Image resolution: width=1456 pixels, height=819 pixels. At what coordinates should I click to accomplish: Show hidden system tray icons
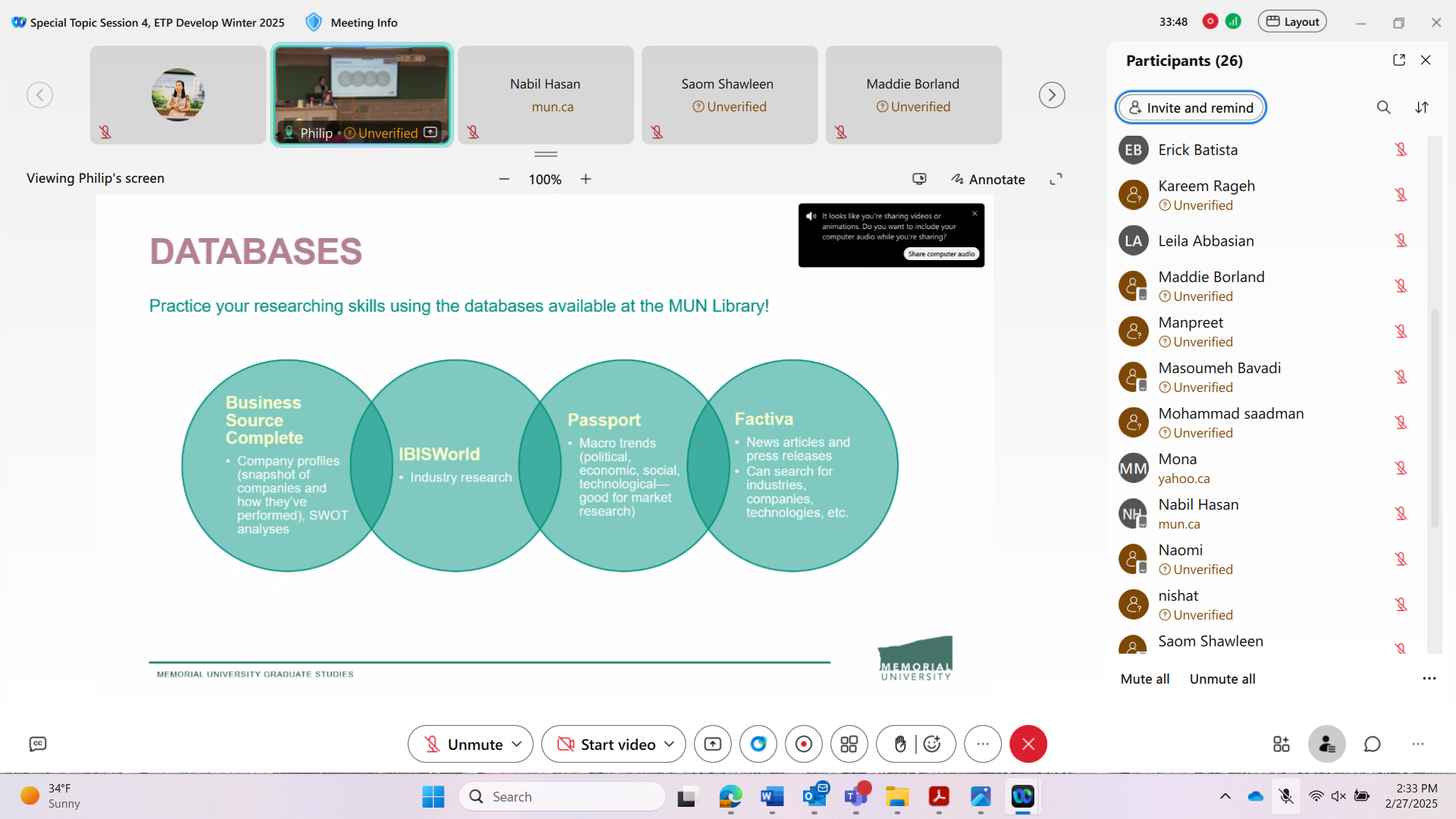tap(1225, 796)
